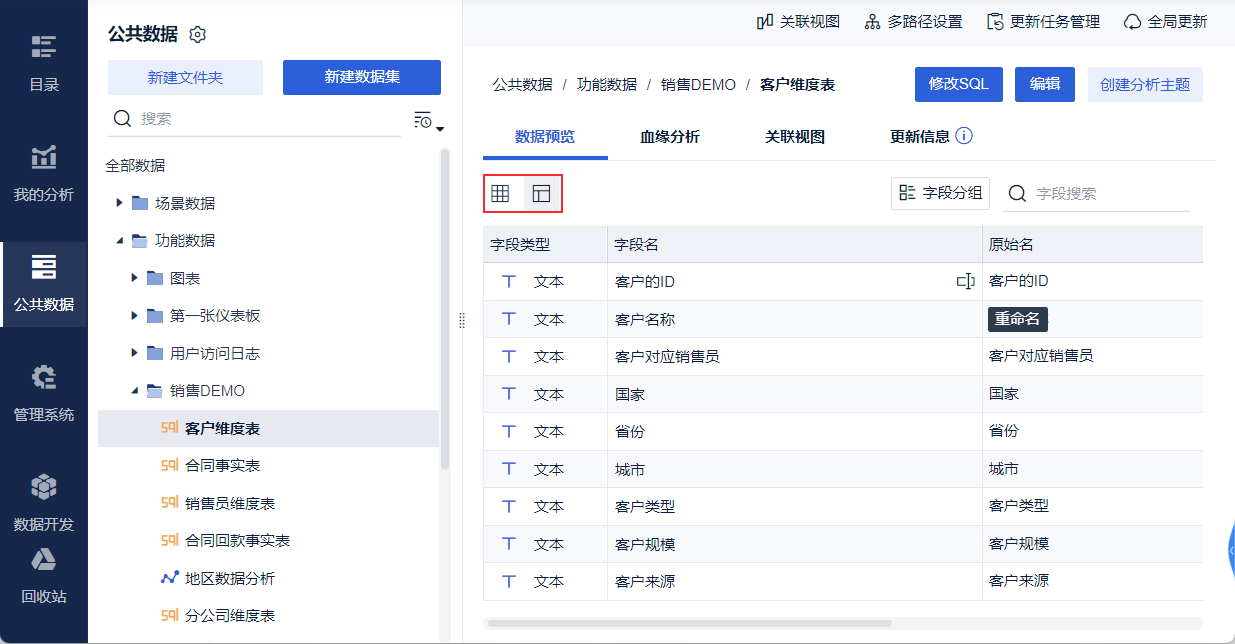Go to 我的分析 in the sidebar
Screen dimensions: 1235x644
[44, 173]
